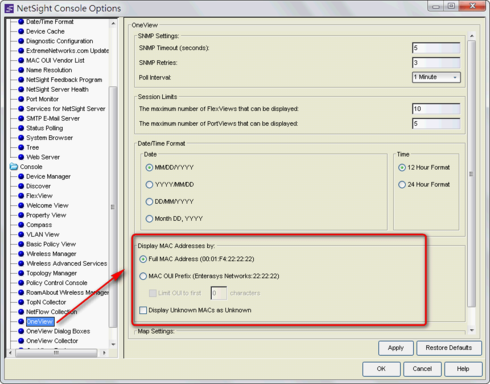Image resolution: width=490 pixels, height=384 pixels.
Task: Select ExtremeNetworks.com Update tree item
Action: (67, 51)
